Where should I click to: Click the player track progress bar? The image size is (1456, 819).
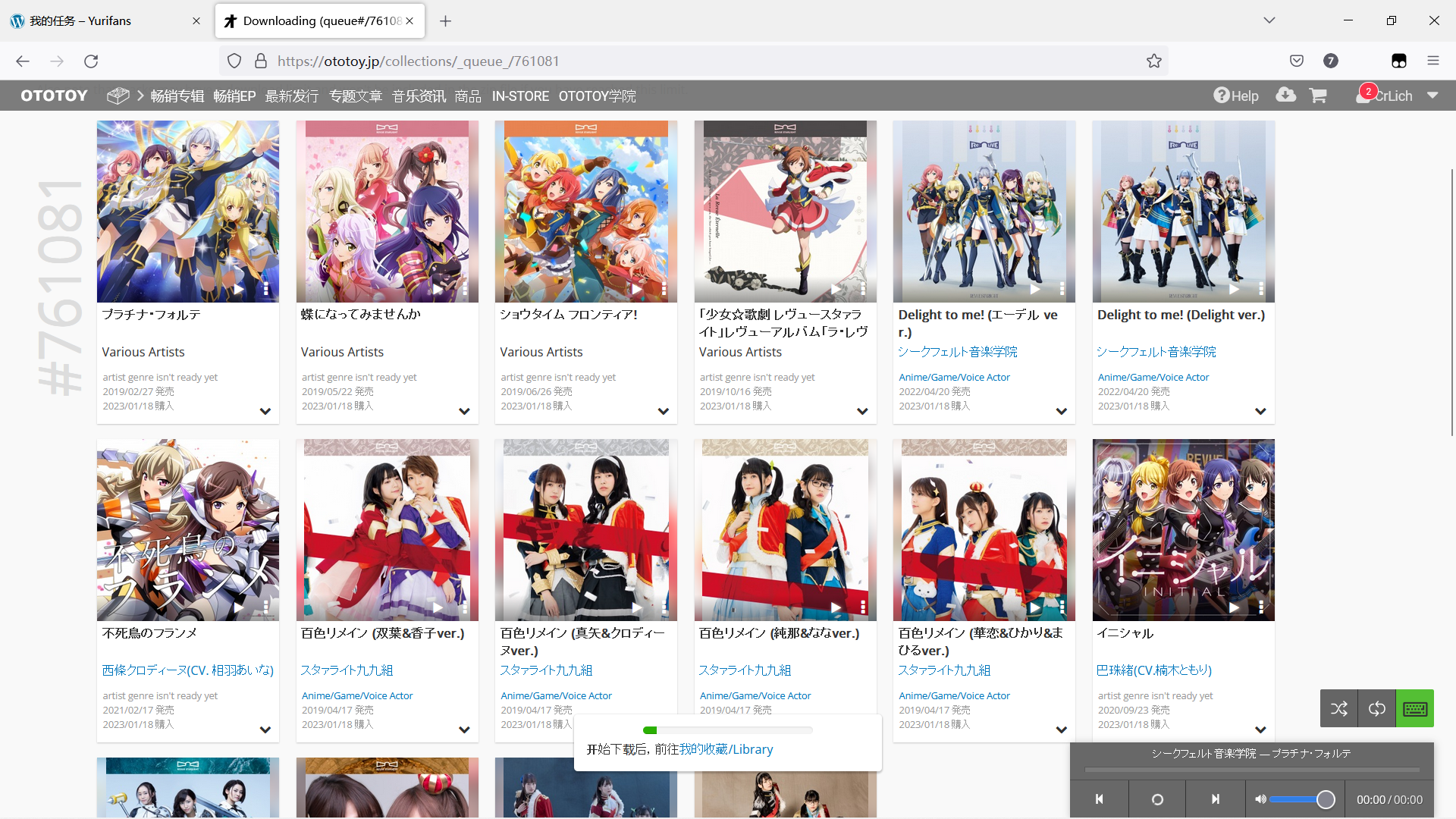pyautogui.click(x=1252, y=770)
